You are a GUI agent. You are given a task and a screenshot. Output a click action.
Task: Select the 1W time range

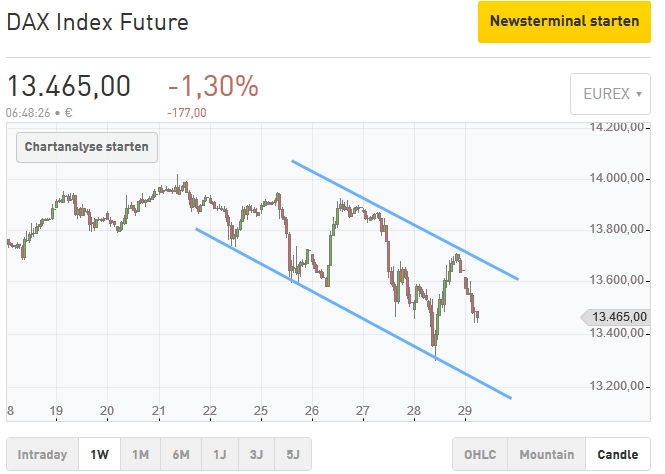[x=98, y=455]
